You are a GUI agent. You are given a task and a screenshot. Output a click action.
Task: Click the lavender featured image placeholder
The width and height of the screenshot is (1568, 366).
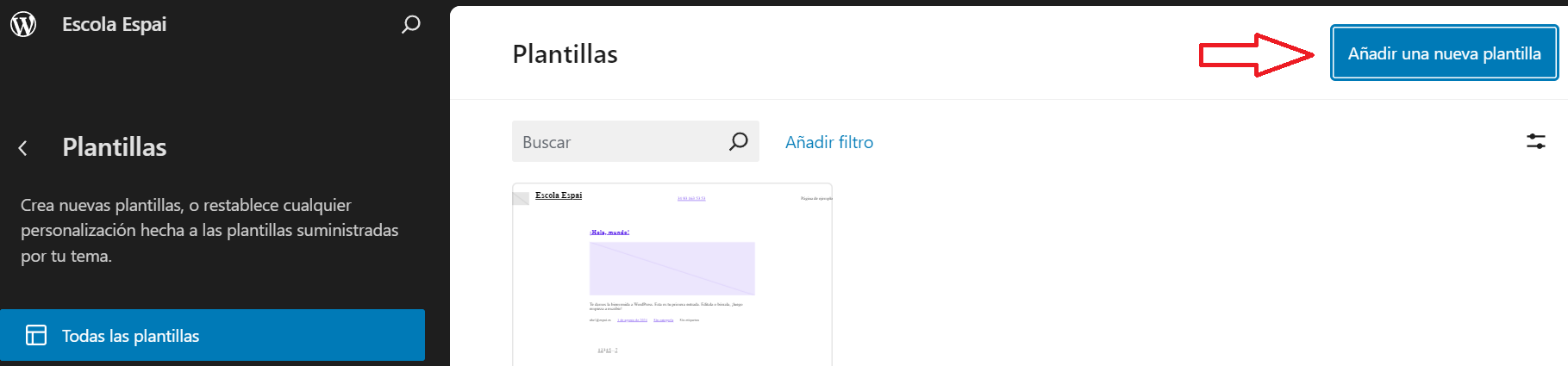(672, 269)
